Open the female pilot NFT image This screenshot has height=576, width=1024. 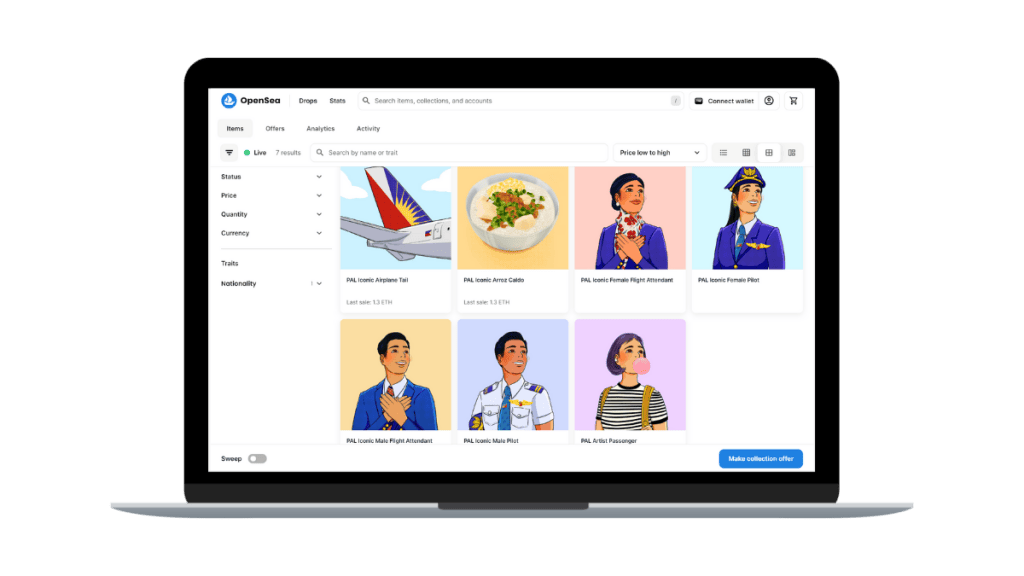click(748, 217)
